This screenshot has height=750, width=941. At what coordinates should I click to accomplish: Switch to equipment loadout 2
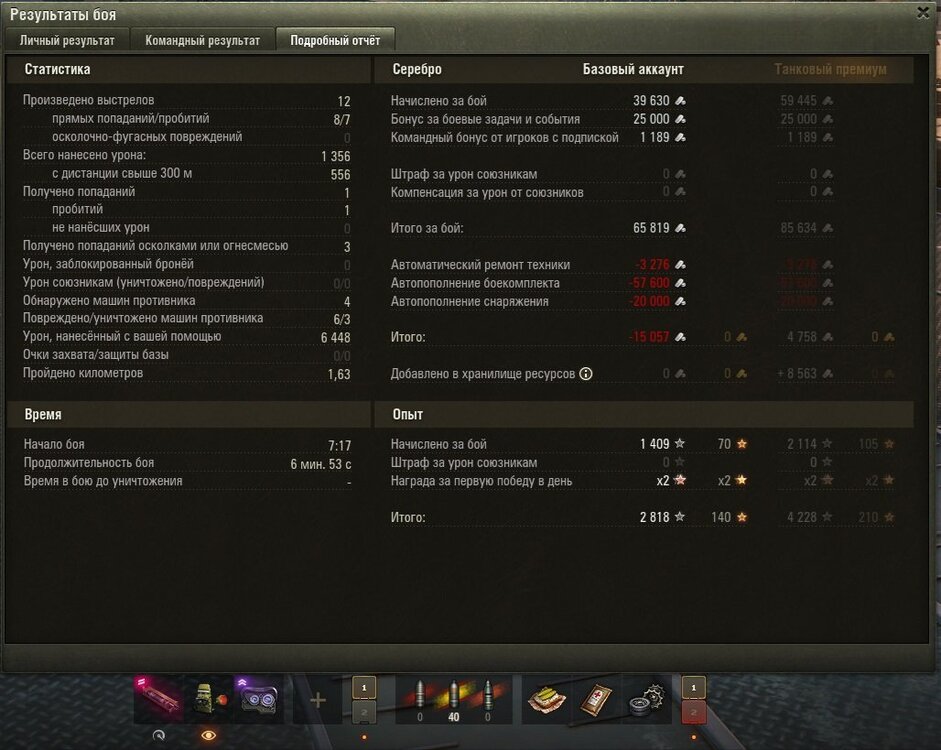click(364, 712)
